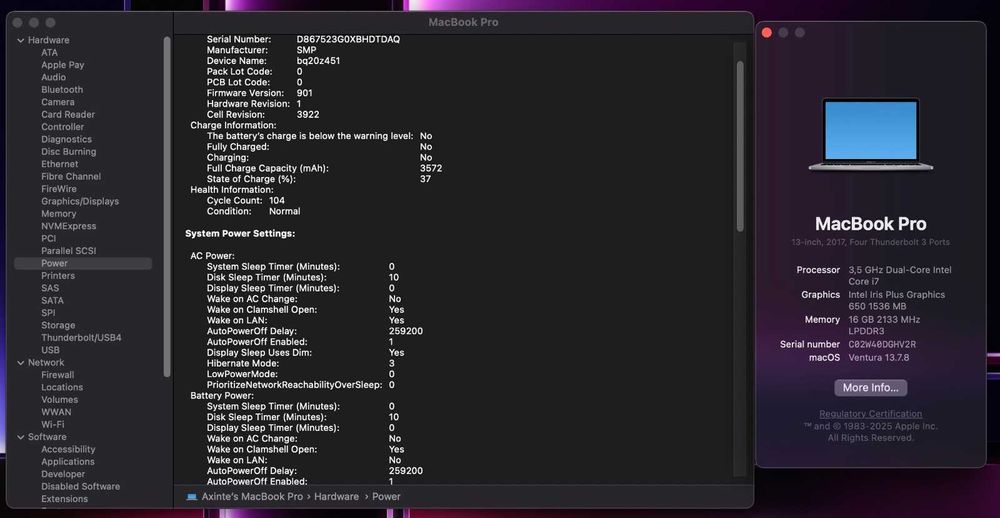Viewport: 1000px width, 518px height.
Task: Select ATA in the sidebar
Action: click(x=49, y=52)
